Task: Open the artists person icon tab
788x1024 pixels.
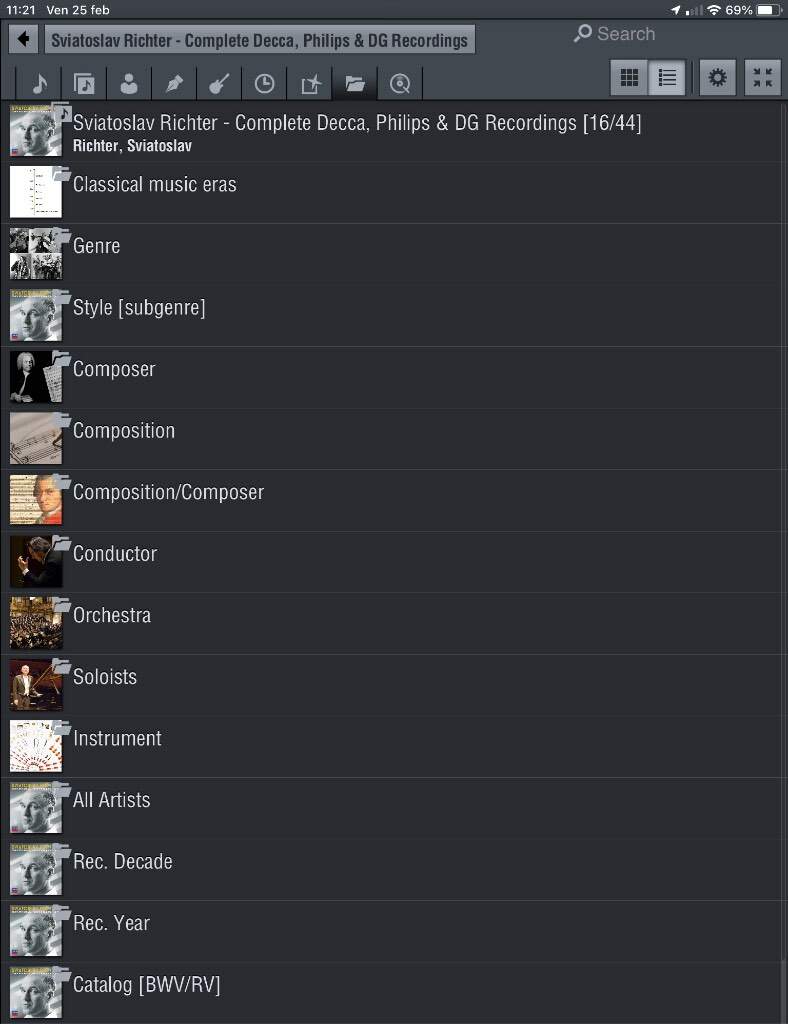Action: [129, 84]
